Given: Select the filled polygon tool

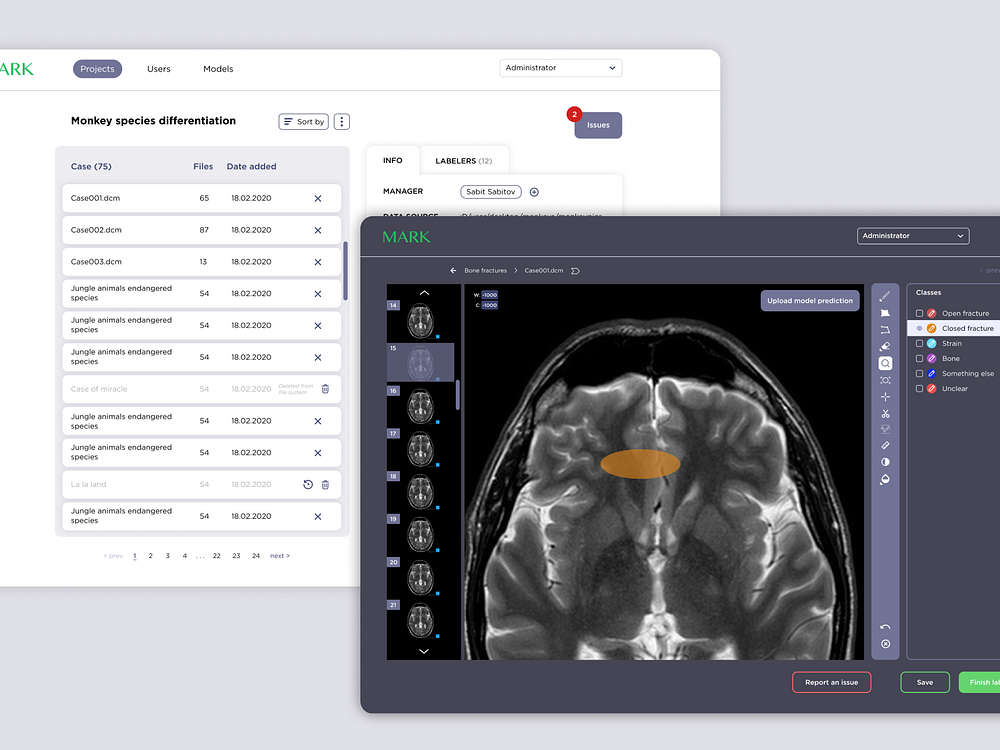Looking at the screenshot, I should 885,313.
